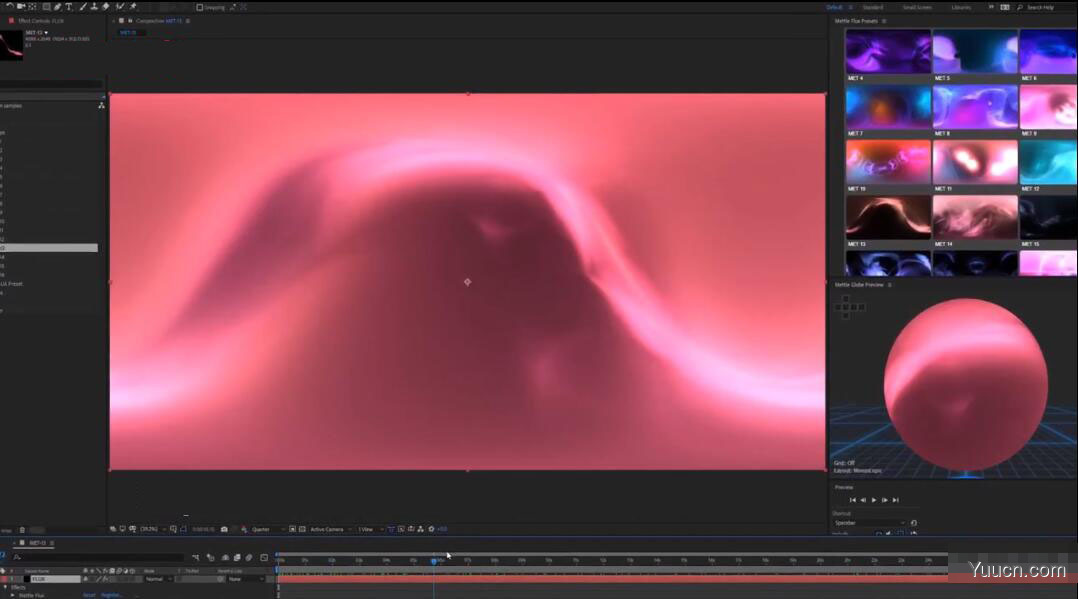The image size is (1078, 599).
Task: Enable the Snapping checkbox
Action: 199,8
